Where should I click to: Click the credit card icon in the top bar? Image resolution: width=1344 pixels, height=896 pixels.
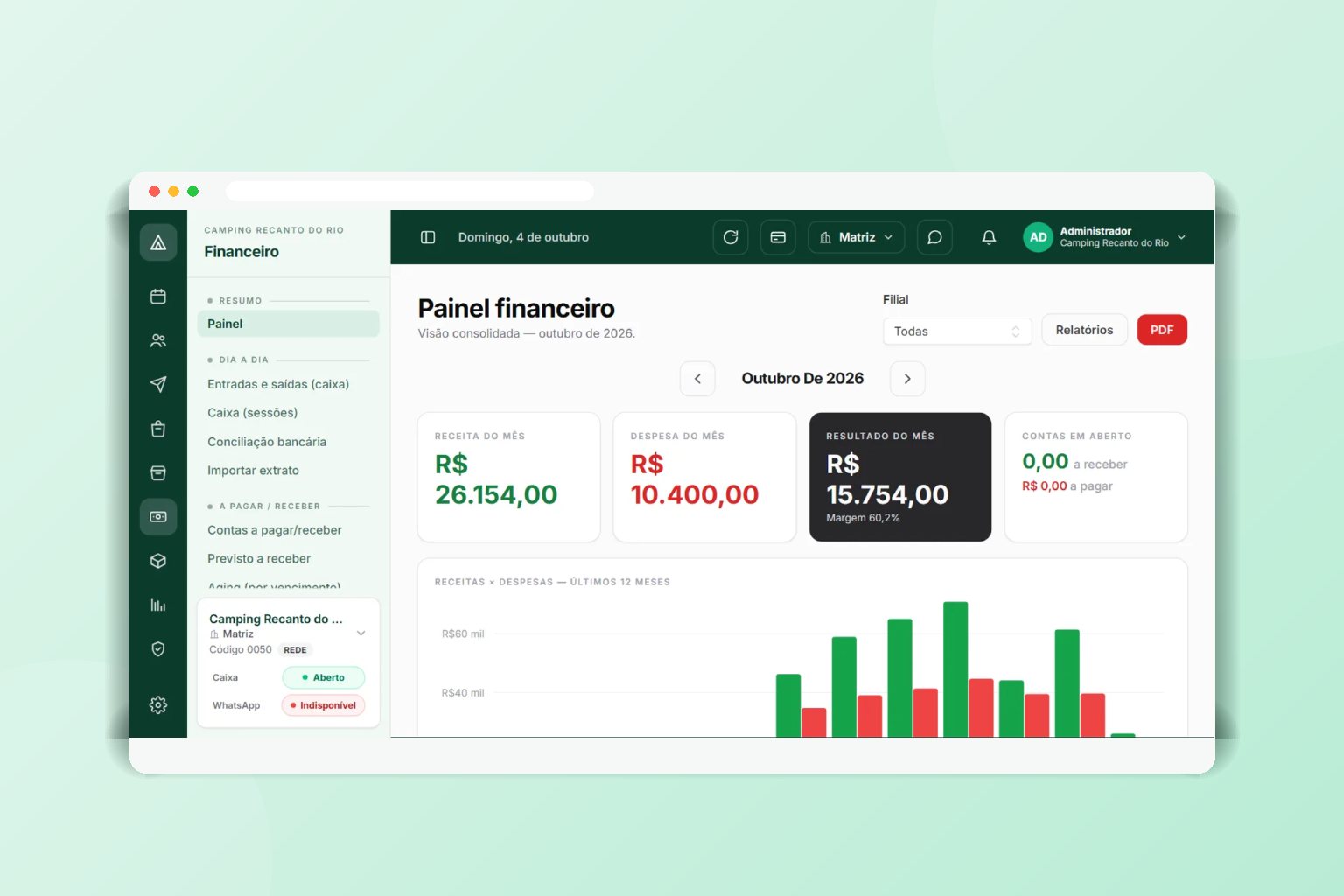click(778, 237)
